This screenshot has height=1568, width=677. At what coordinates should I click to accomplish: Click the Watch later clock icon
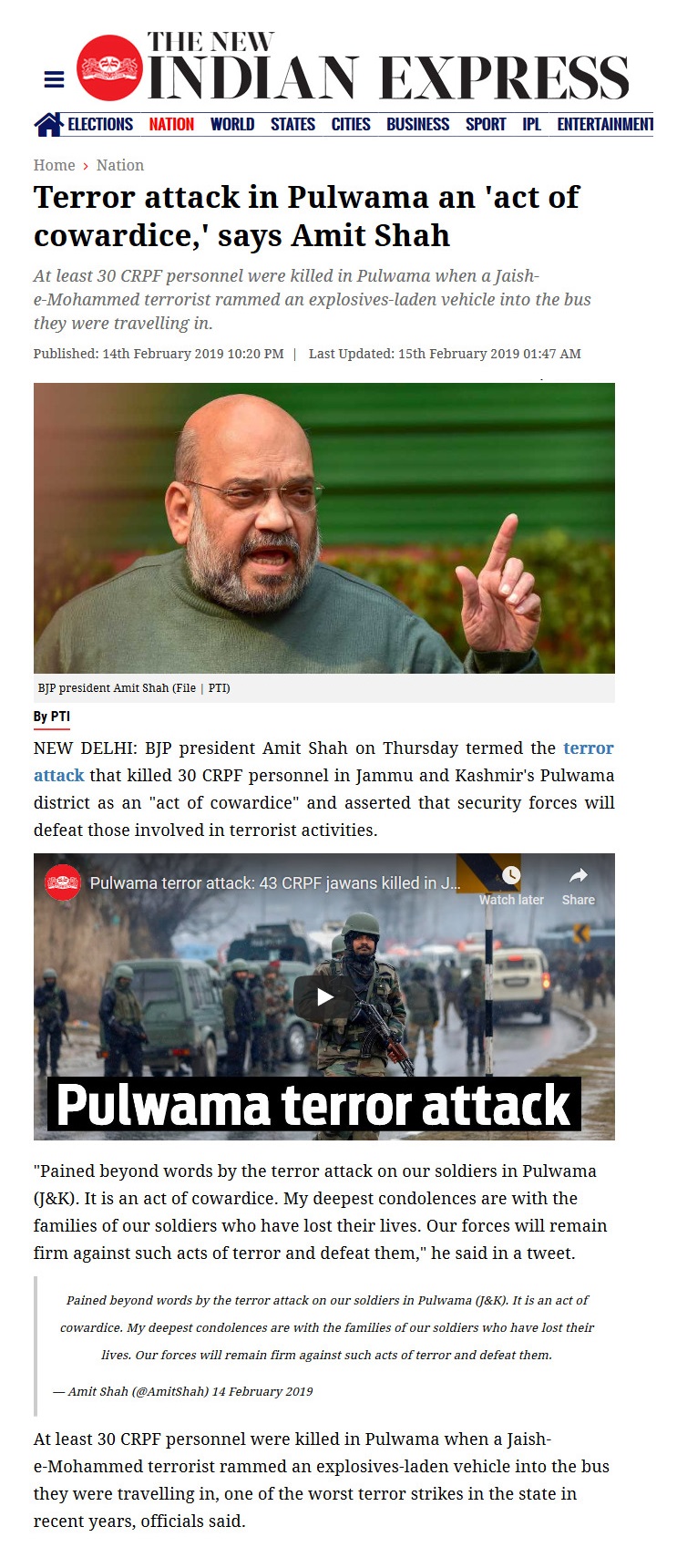pos(511,875)
